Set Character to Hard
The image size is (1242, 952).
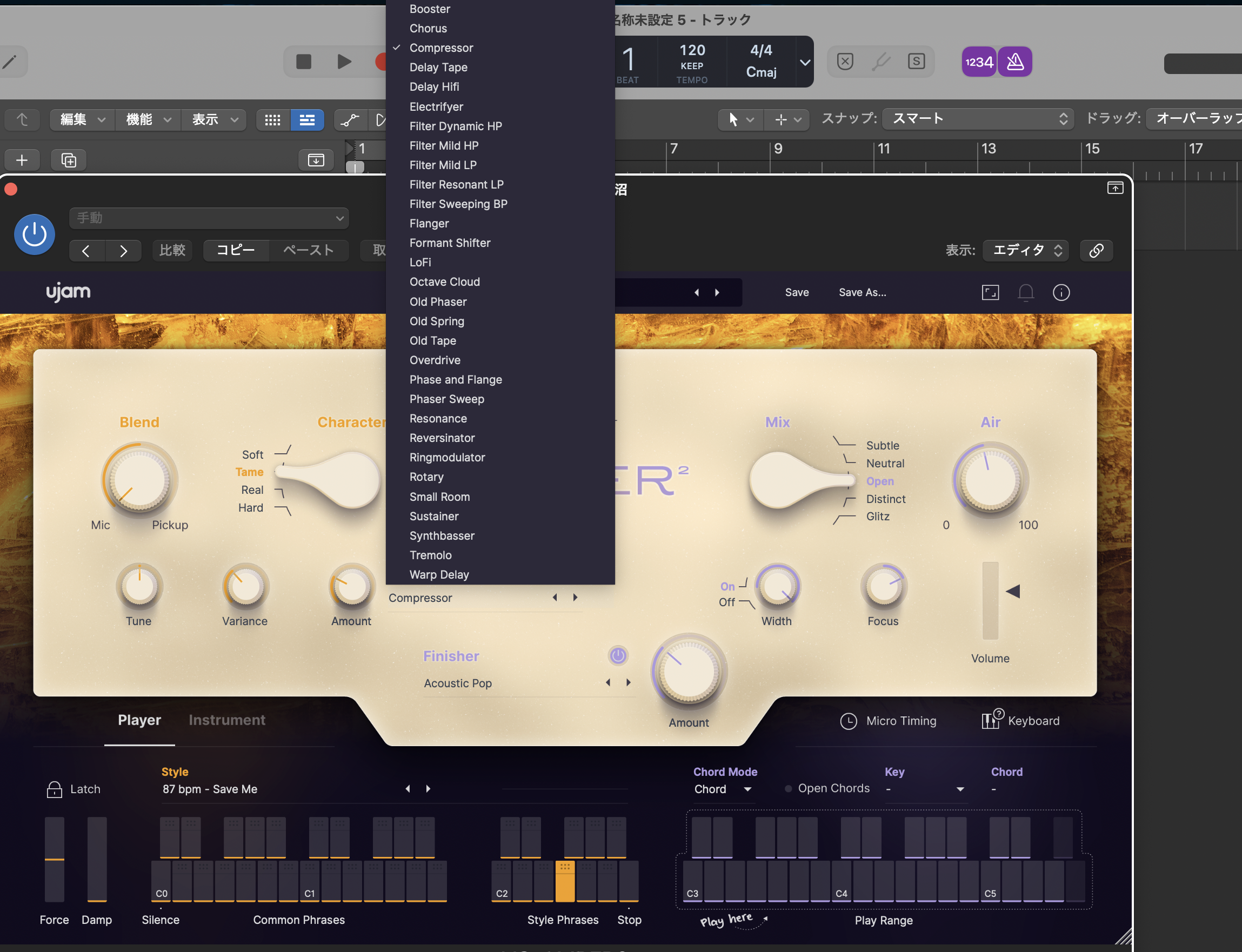pos(251,508)
